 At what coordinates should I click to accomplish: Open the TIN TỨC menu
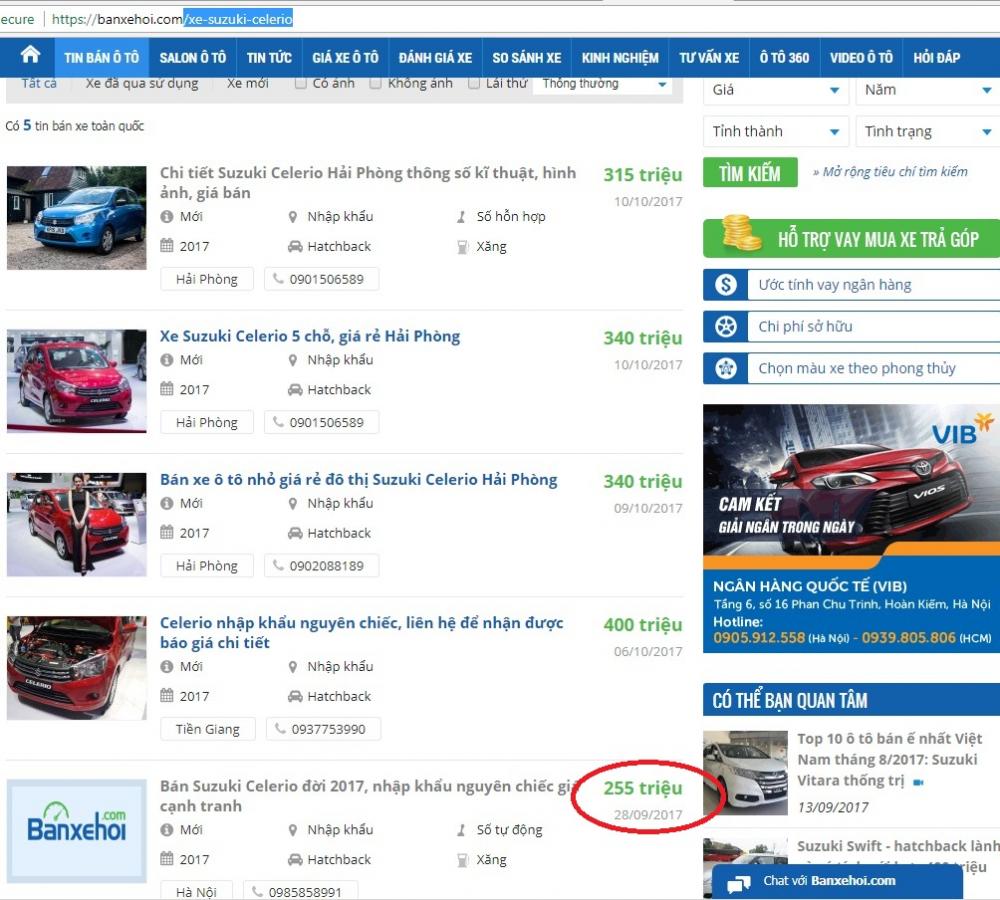(269, 57)
